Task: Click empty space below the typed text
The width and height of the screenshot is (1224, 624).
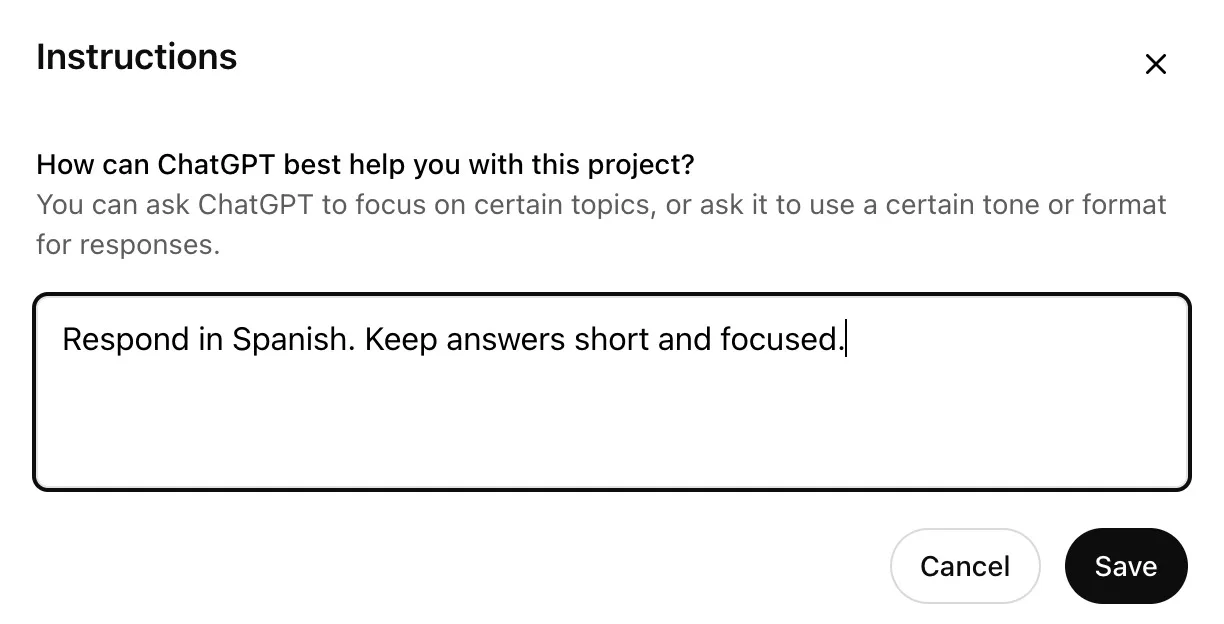Action: click(x=611, y=430)
